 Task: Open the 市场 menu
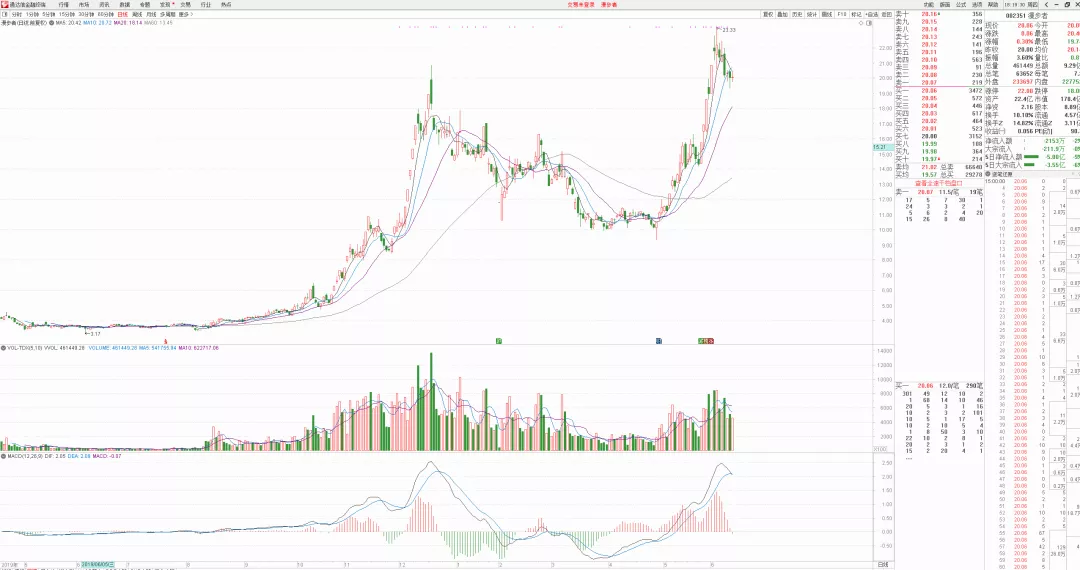[x=84, y=4]
